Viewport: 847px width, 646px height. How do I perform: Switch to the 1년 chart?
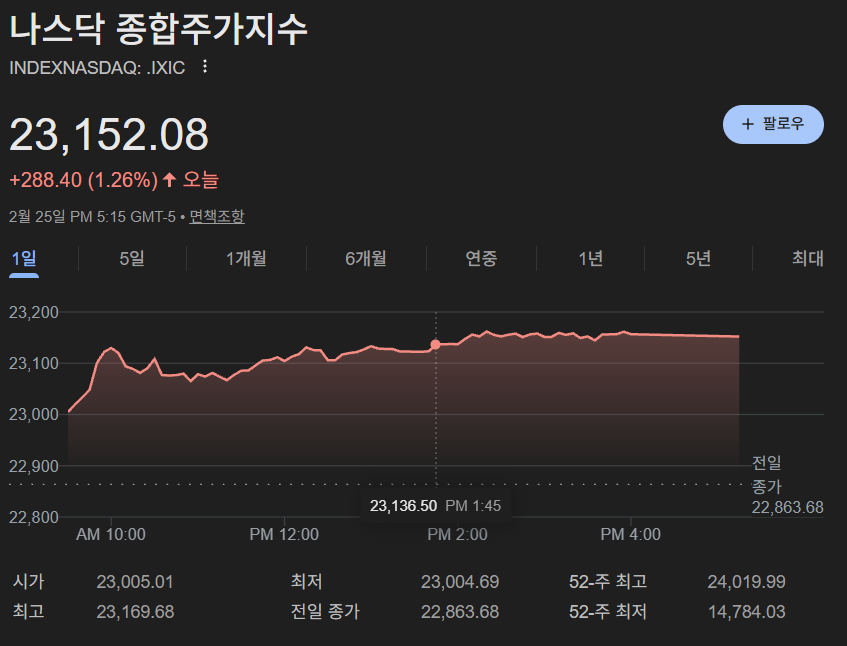pos(590,257)
